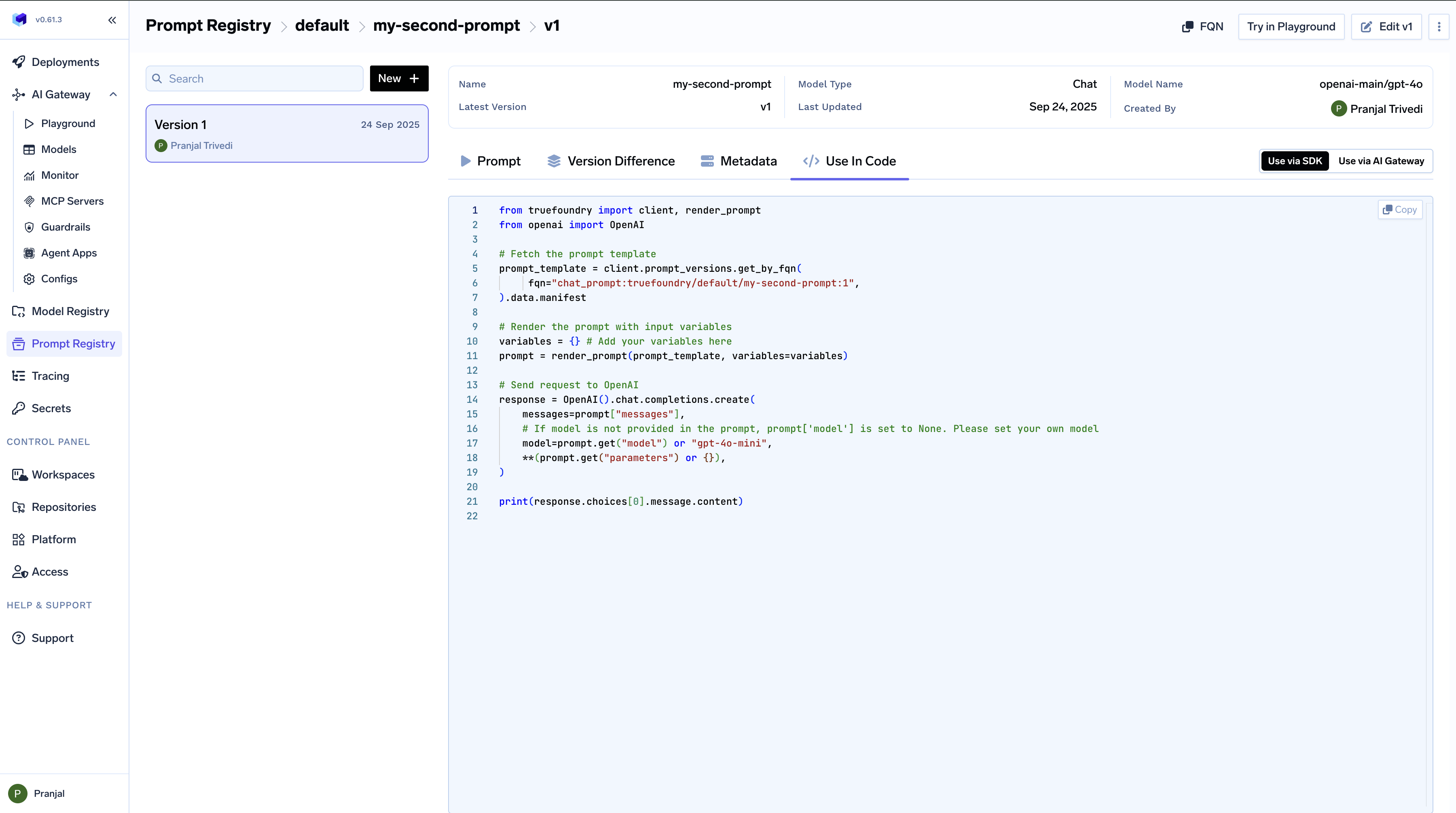Copy the code snippet
This screenshot has height=813, width=1456.
tap(1399, 210)
